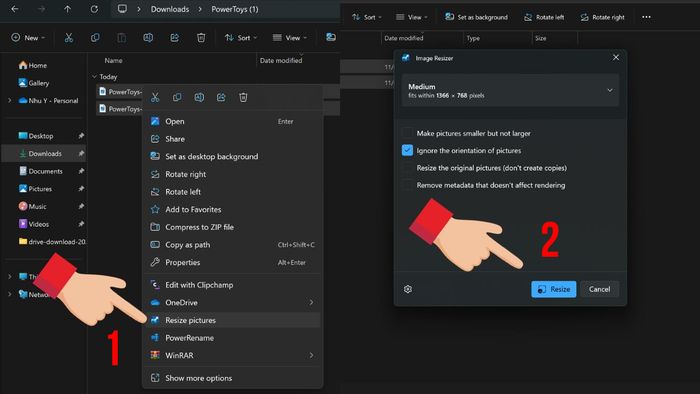The width and height of the screenshot is (700, 394).
Task: Copy using context menu top icon
Action: click(x=177, y=97)
